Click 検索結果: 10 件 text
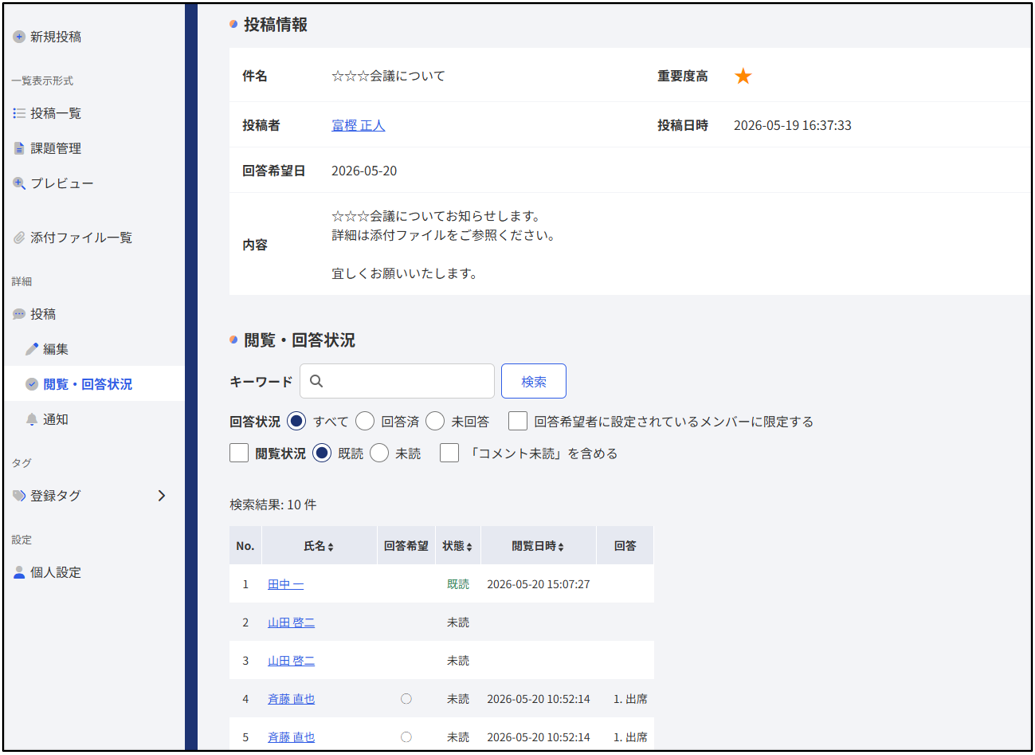Image resolution: width=1035 pixels, height=755 pixels. point(273,505)
